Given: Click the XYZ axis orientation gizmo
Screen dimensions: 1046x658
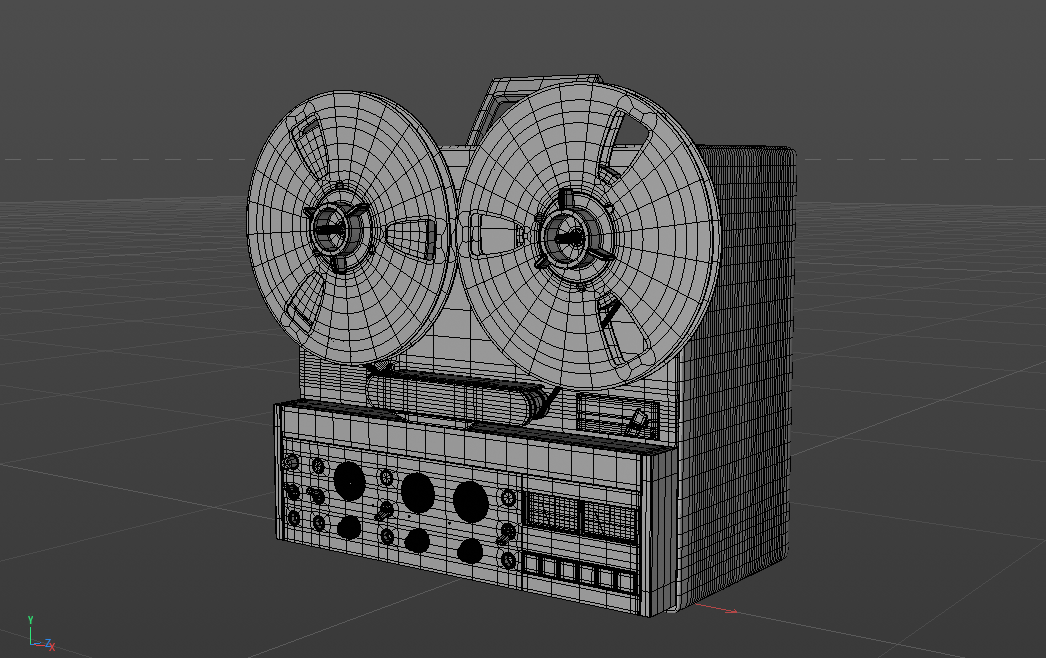Looking at the screenshot, I should [41, 633].
